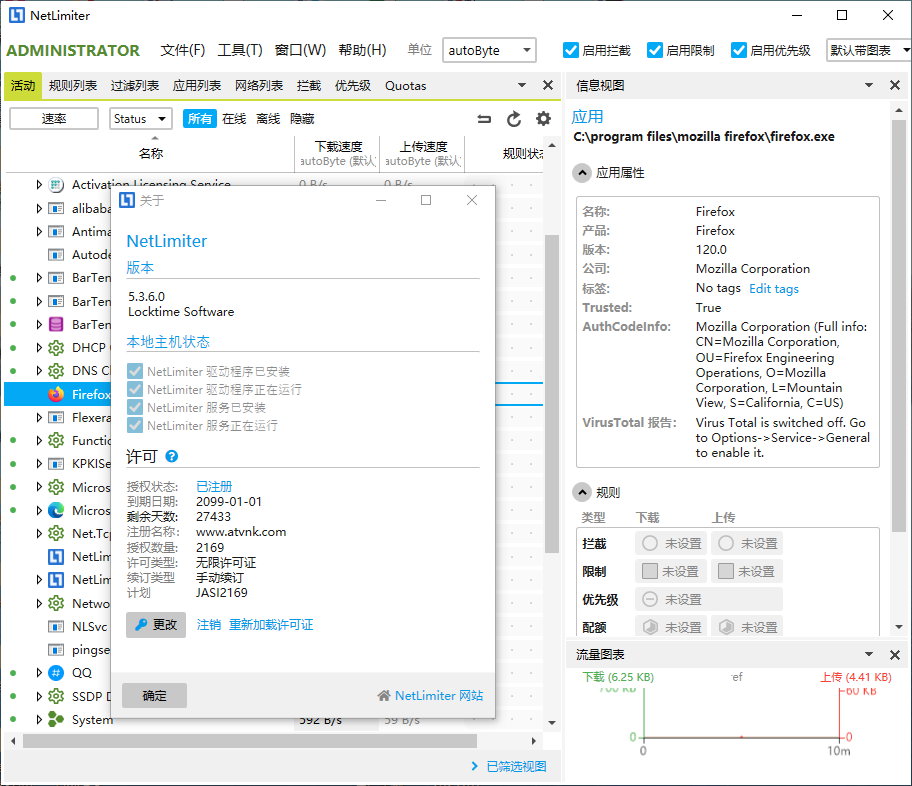This screenshot has width=912, height=786.
Task: Open the 窗口(W) menu
Action: coord(300,51)
